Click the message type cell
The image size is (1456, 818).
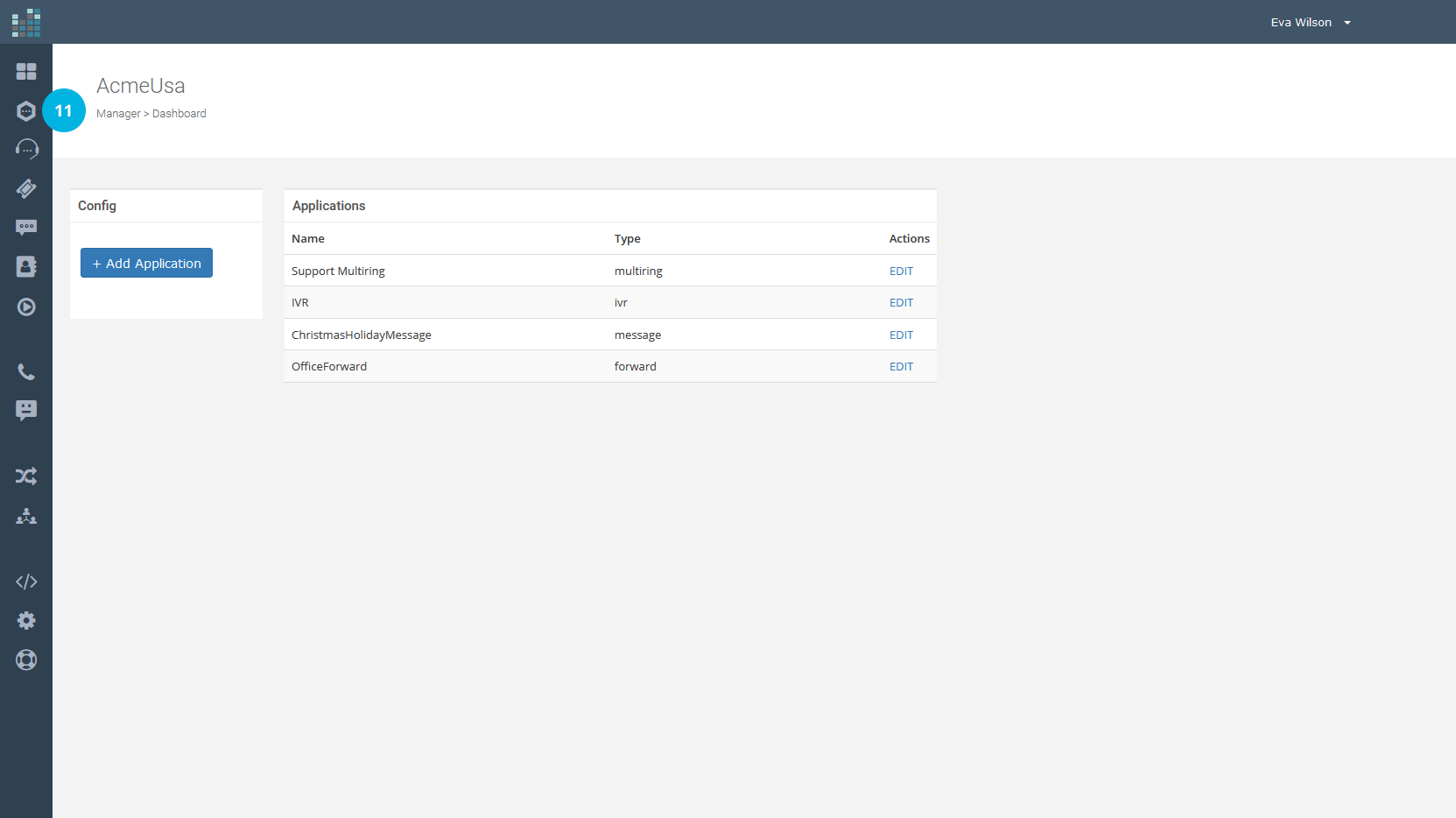[637, 335]
